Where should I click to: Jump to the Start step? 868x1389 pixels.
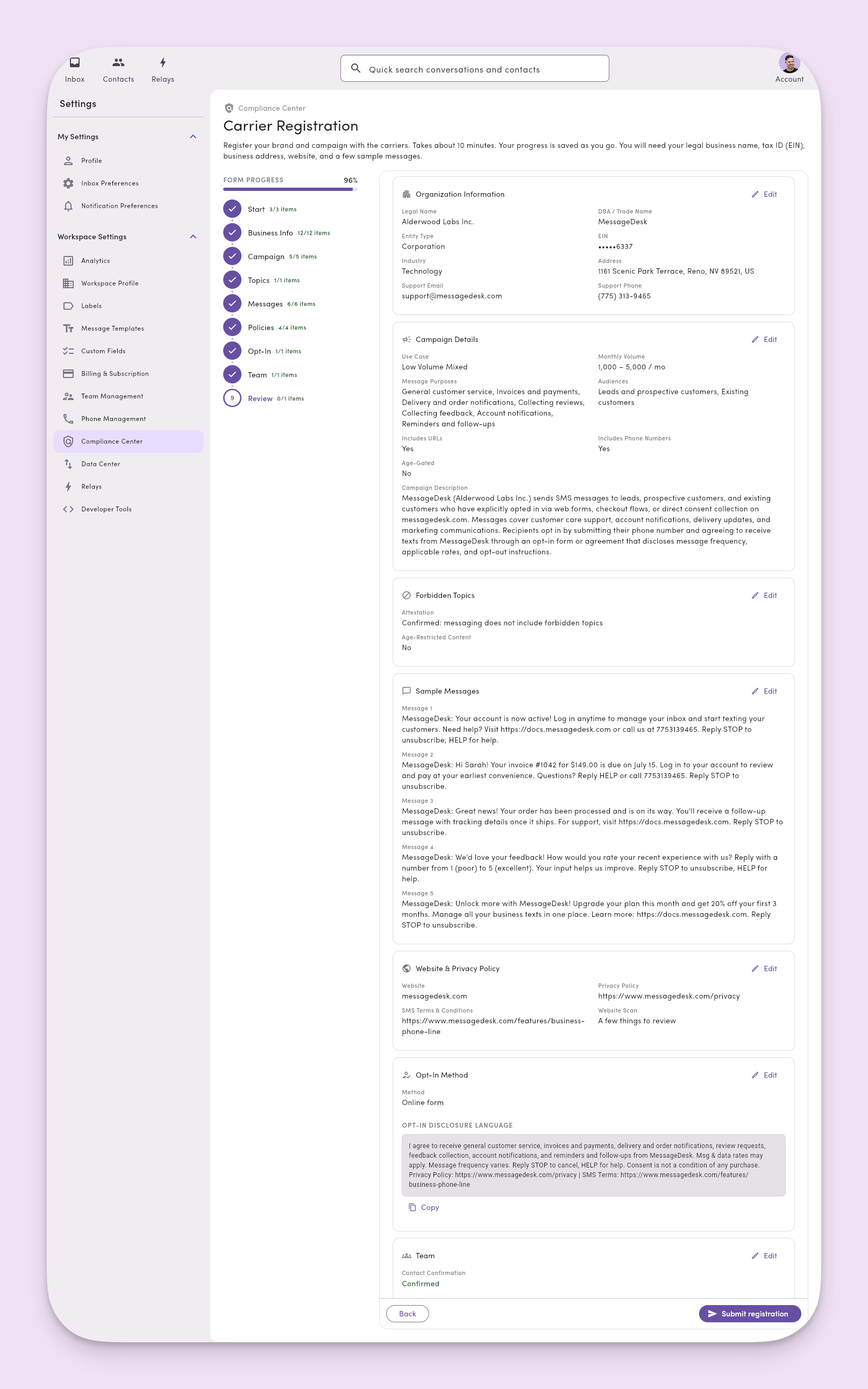point(261,209)
